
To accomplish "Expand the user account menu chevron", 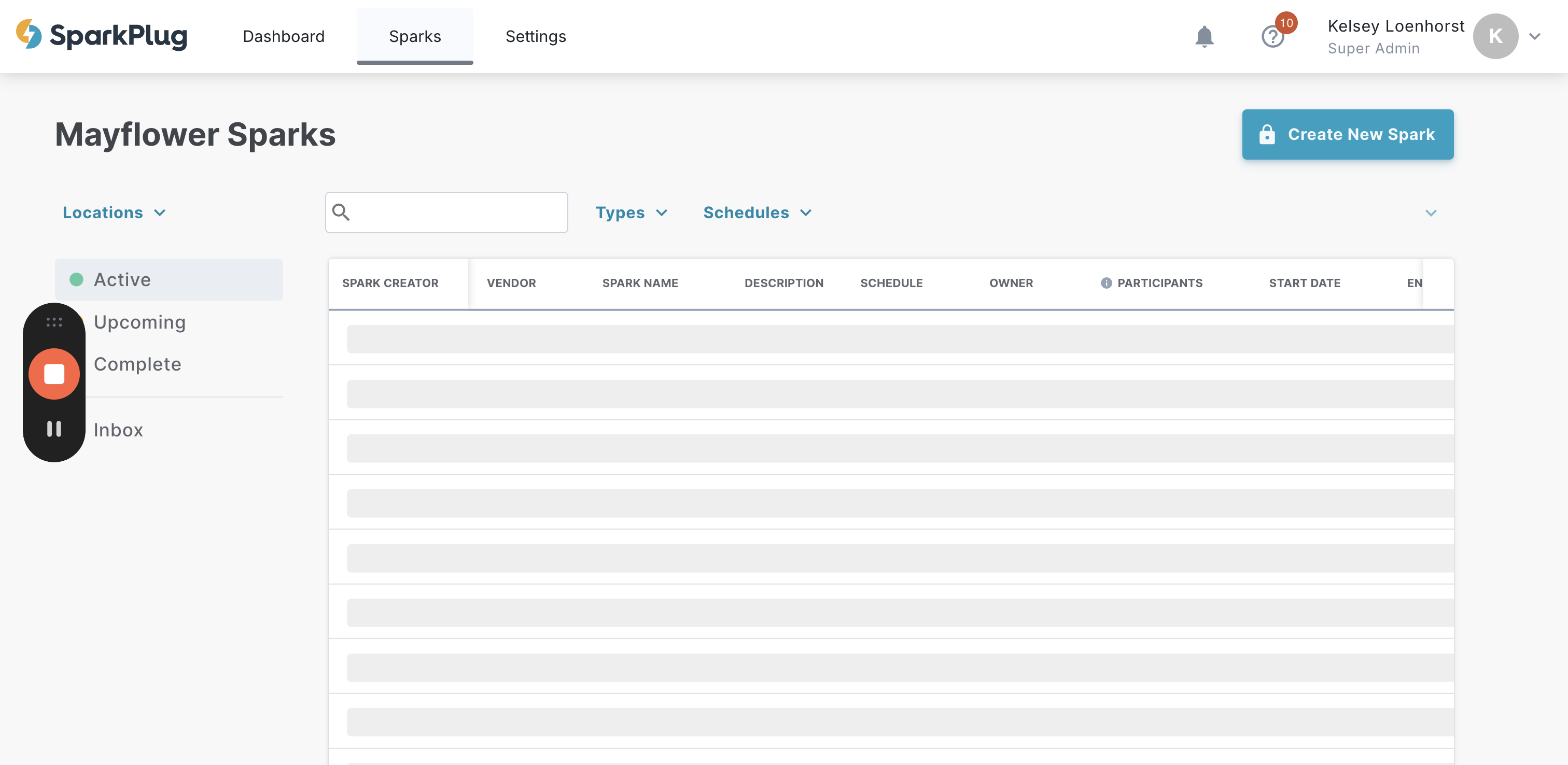I will click(1535, 36).
